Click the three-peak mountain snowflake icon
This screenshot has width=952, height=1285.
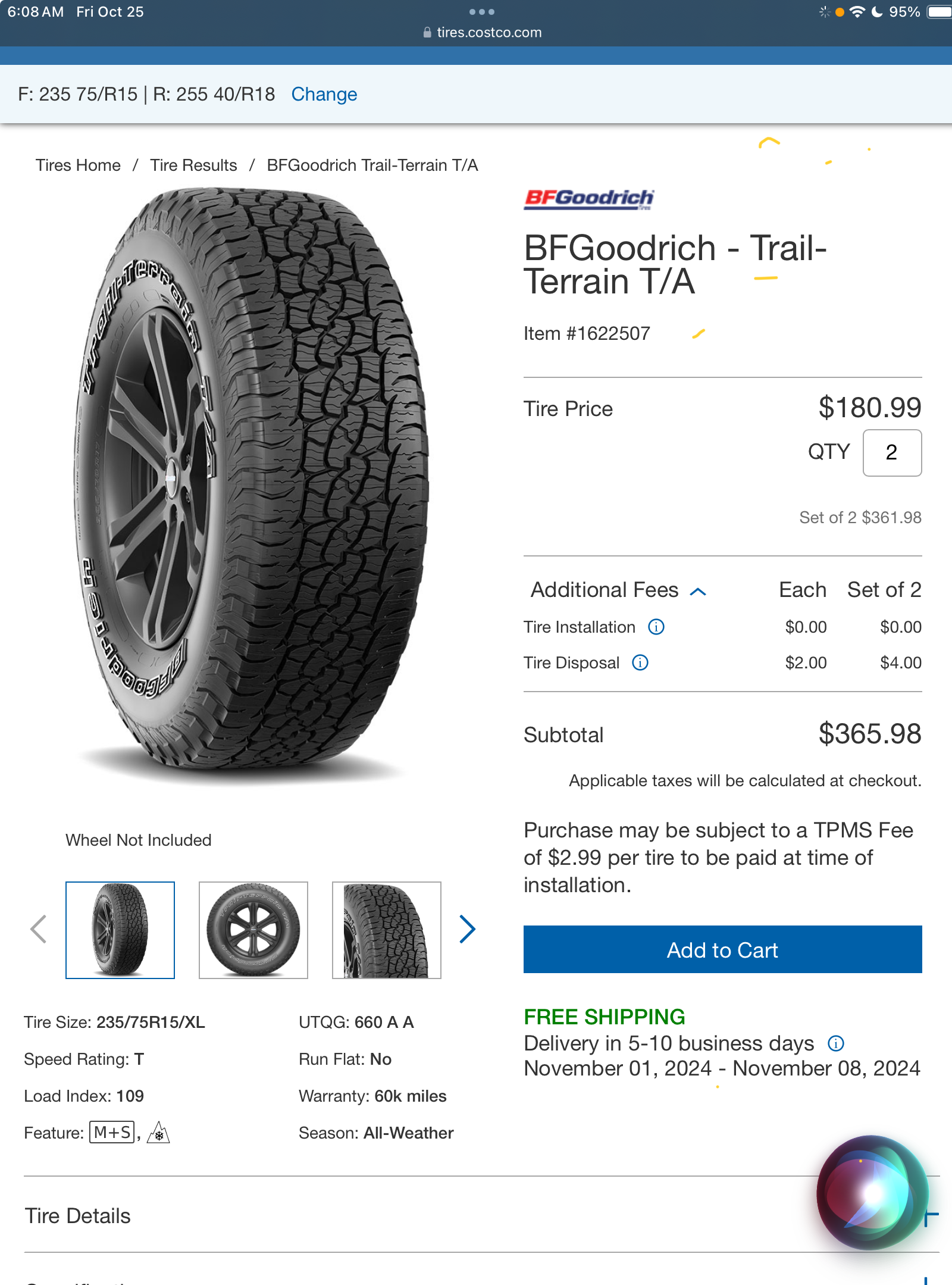click(x=158, y=1133)
